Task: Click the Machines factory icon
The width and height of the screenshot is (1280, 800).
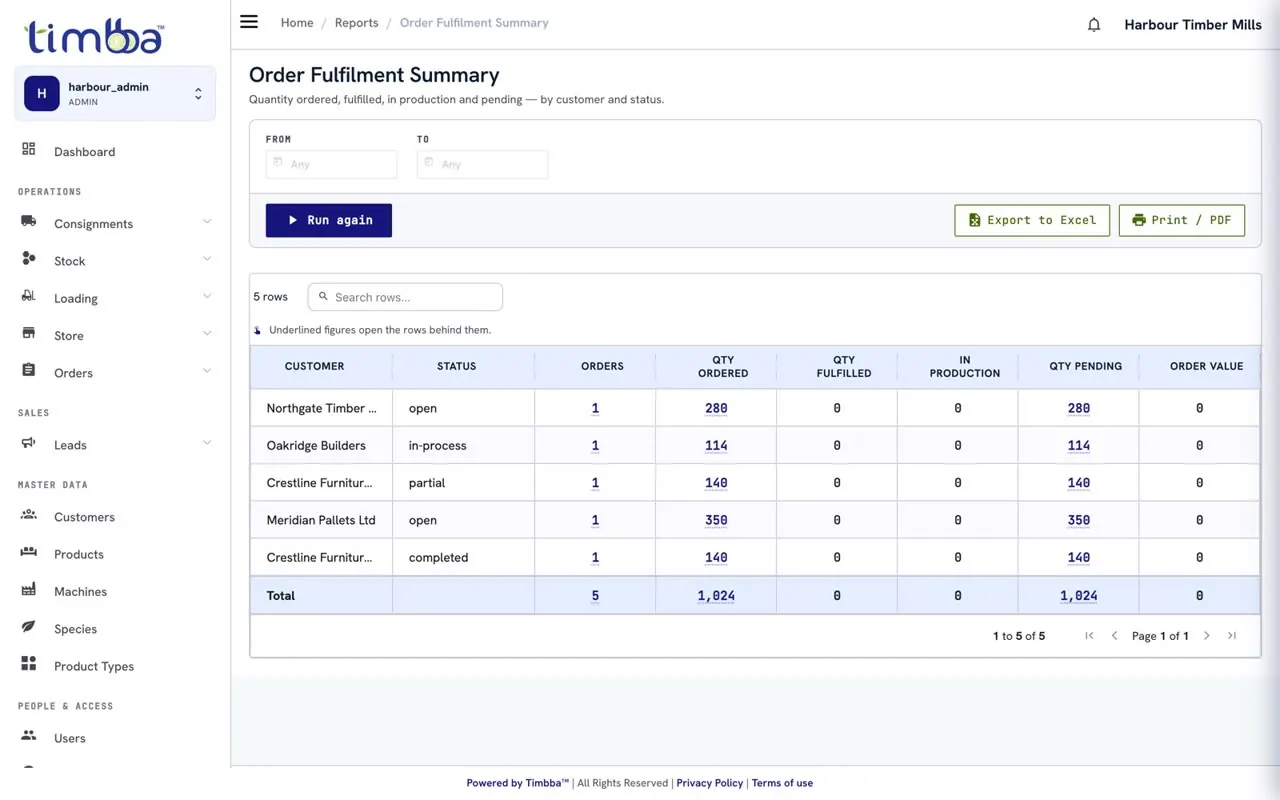Action: 29,590
